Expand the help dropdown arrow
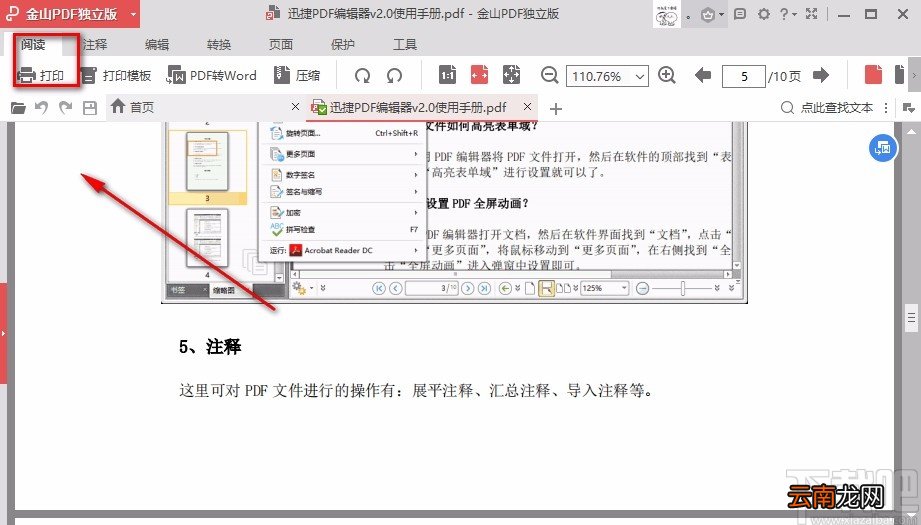This screenshot has height=525, width=921. pos(794,15)
